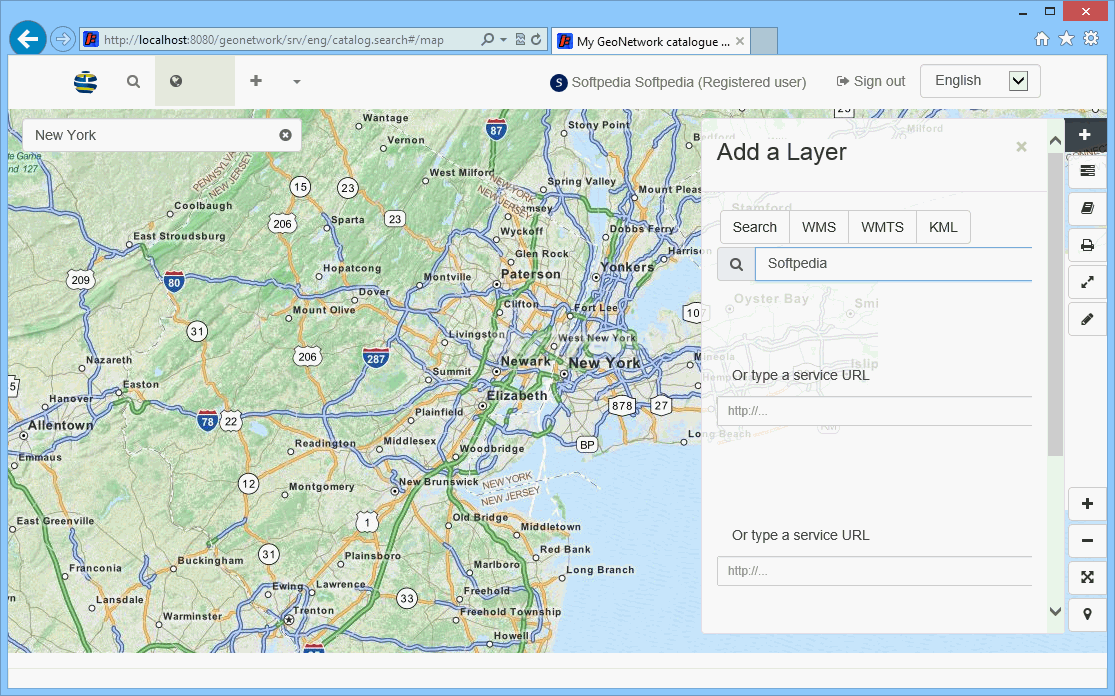Click the panel scrollbar down arrow
This screenshot has height=696, width=1115.
pyautogui.click(x=1055, y=611)
